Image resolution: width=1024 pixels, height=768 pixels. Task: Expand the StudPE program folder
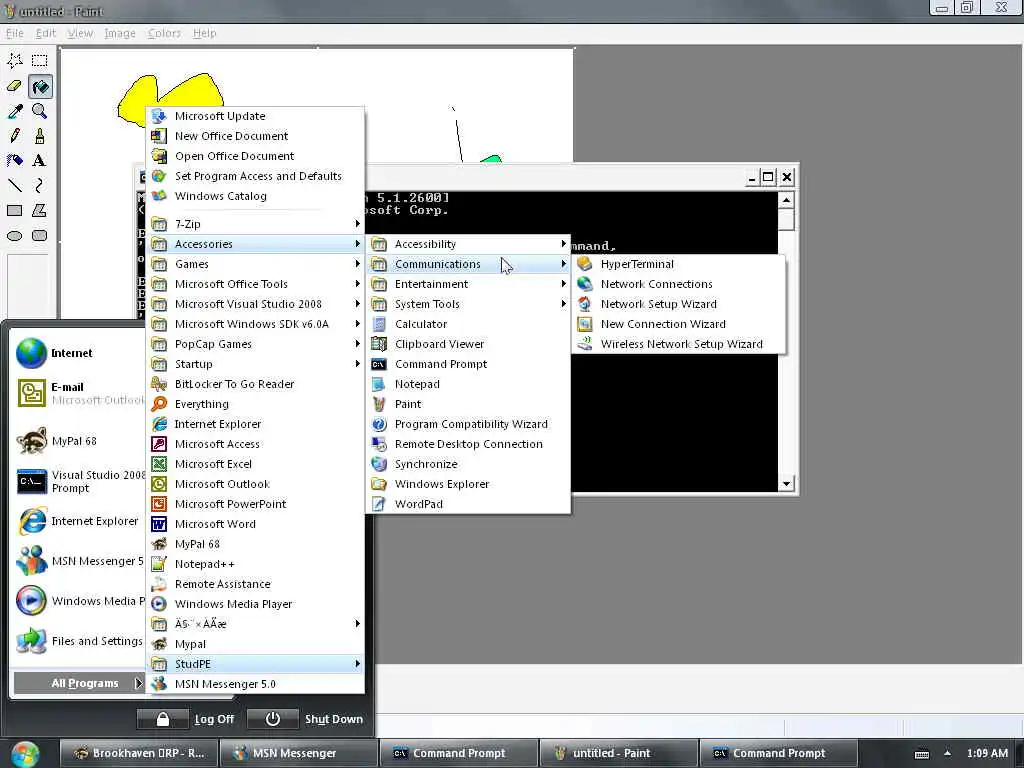pyautogui.click(x=255, y=664)
